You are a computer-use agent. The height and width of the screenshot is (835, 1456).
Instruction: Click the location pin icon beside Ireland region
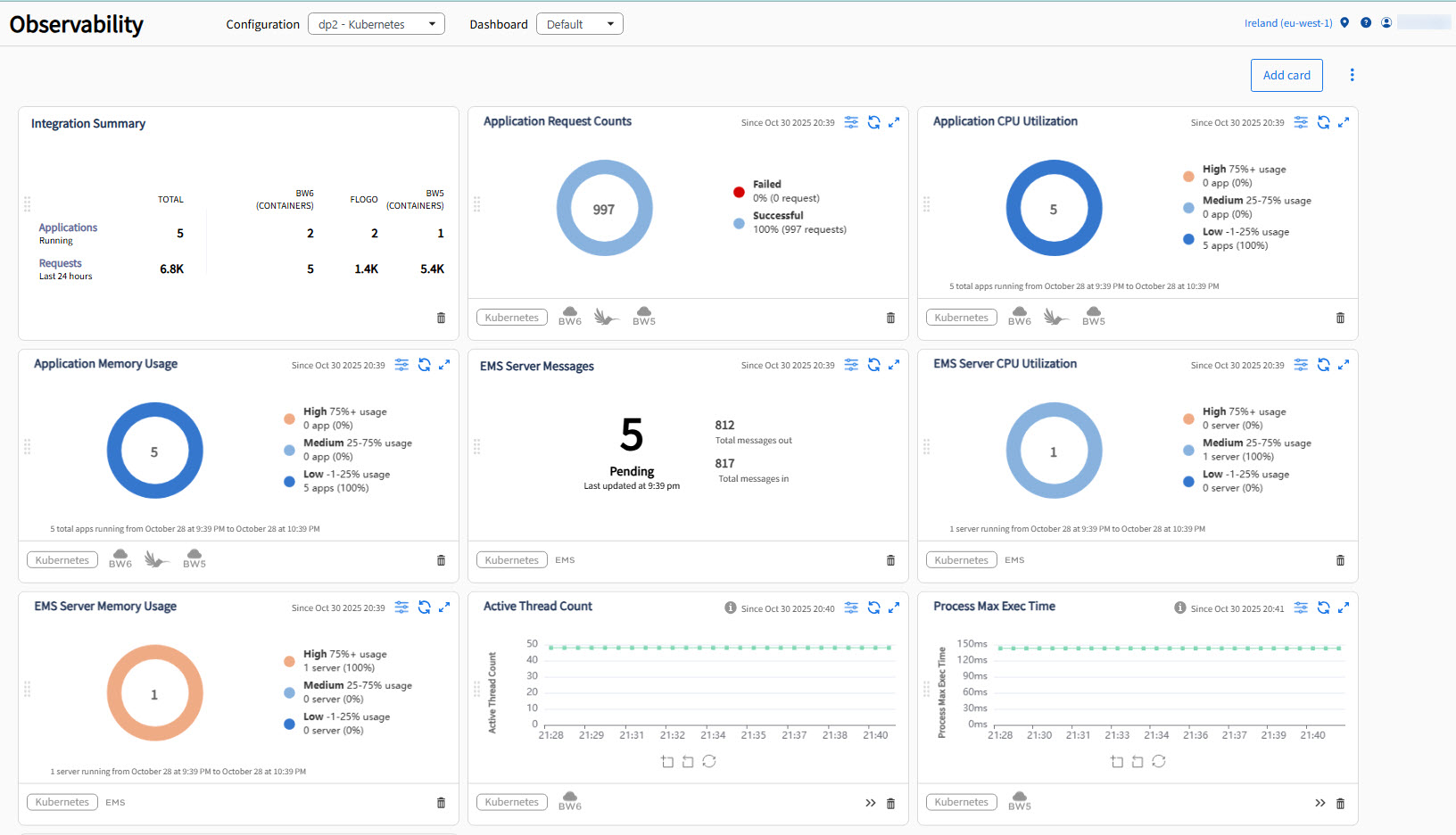[1344, 23]
